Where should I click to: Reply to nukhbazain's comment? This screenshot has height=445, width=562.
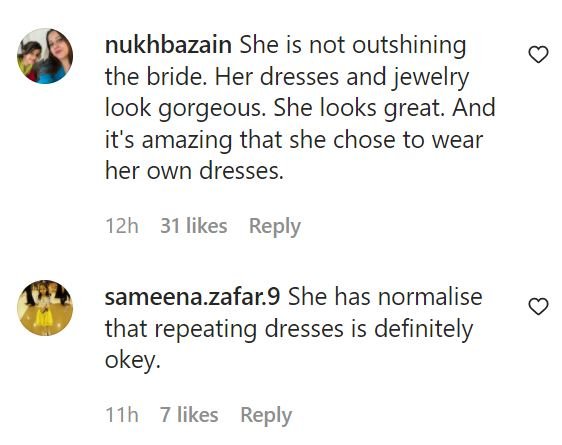(x=275, y=226)
